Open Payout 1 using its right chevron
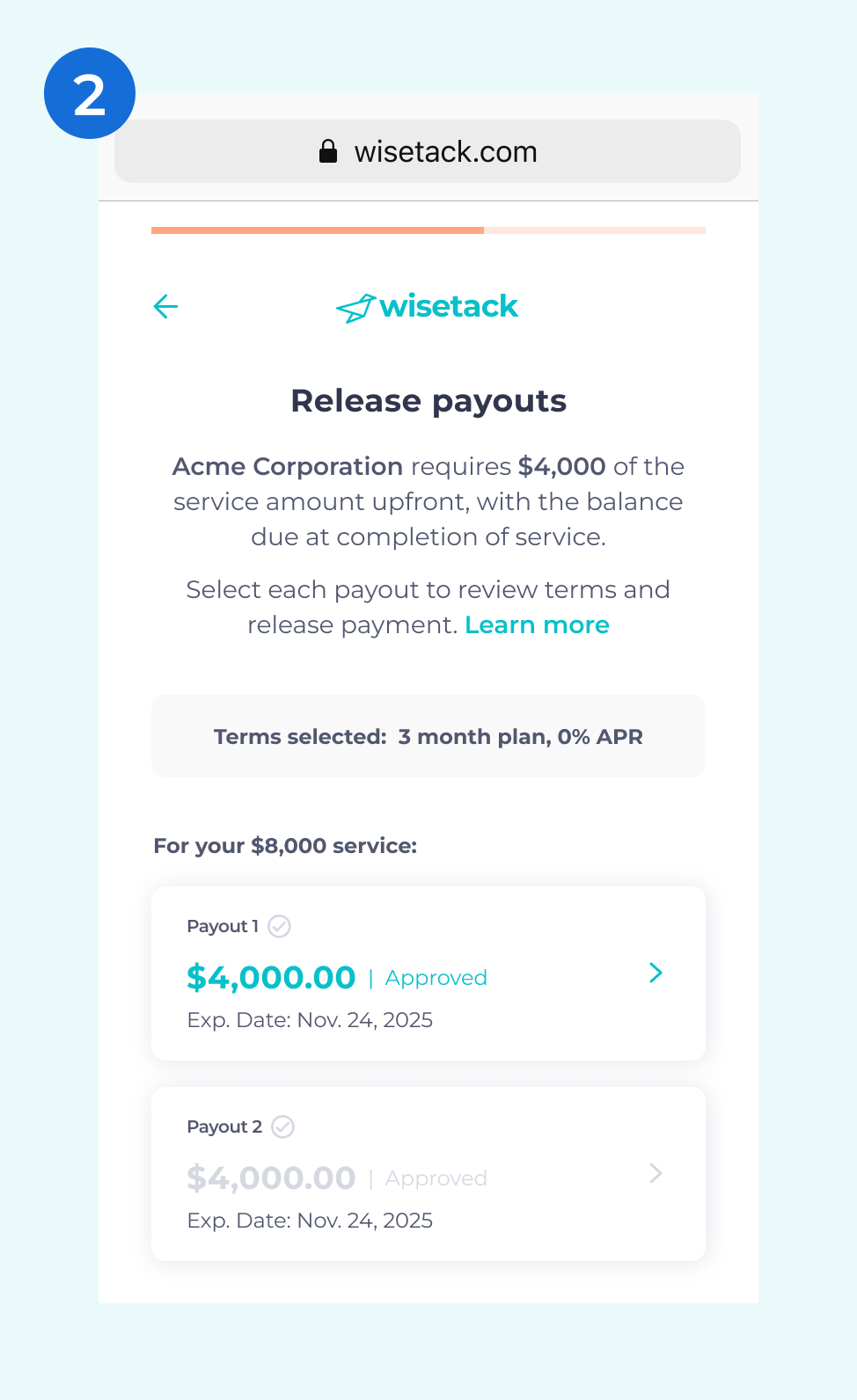The image size is (857, 1400). (656, 973)
